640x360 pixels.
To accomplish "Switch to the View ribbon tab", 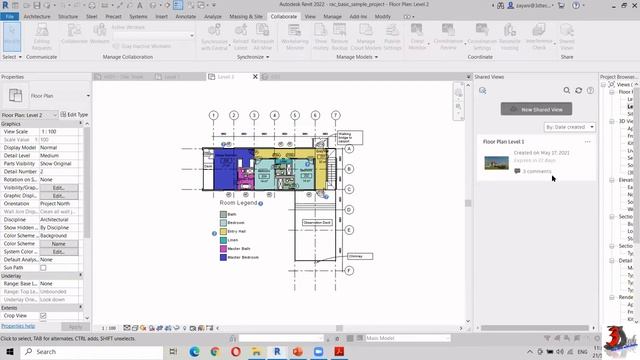I will coord(310,16).
